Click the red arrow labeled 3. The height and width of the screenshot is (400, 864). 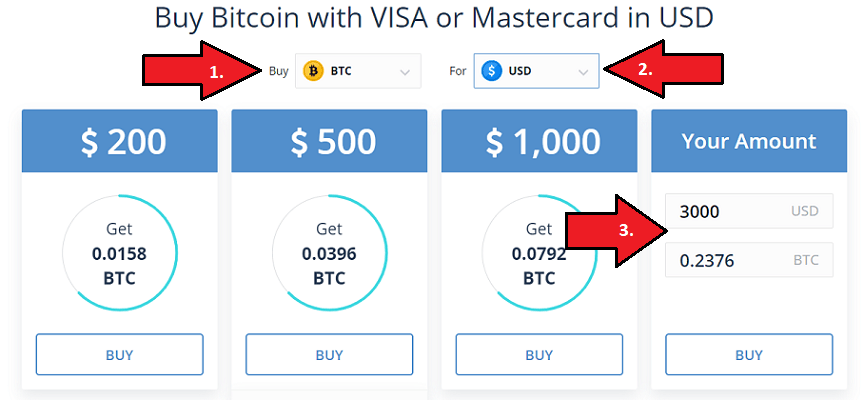618,231
